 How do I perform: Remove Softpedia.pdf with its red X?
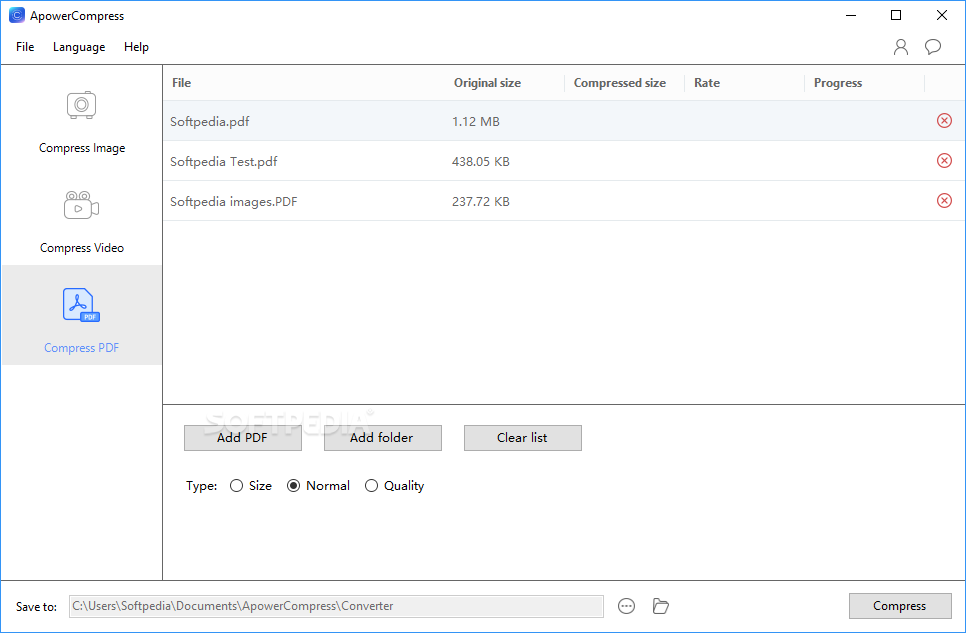coord(944,121)
